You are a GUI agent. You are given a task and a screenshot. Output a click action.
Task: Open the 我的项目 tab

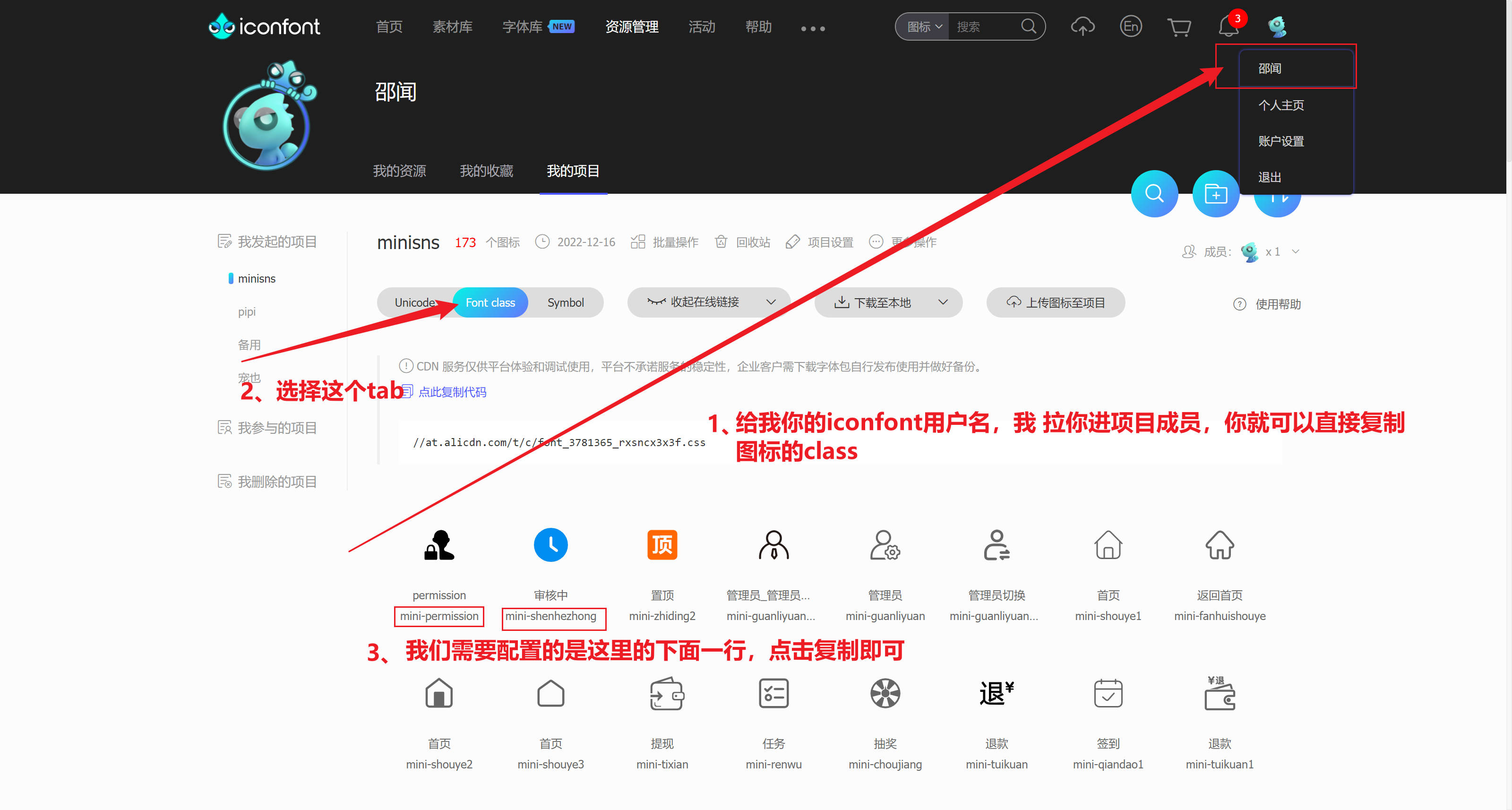tap(573, 171)
